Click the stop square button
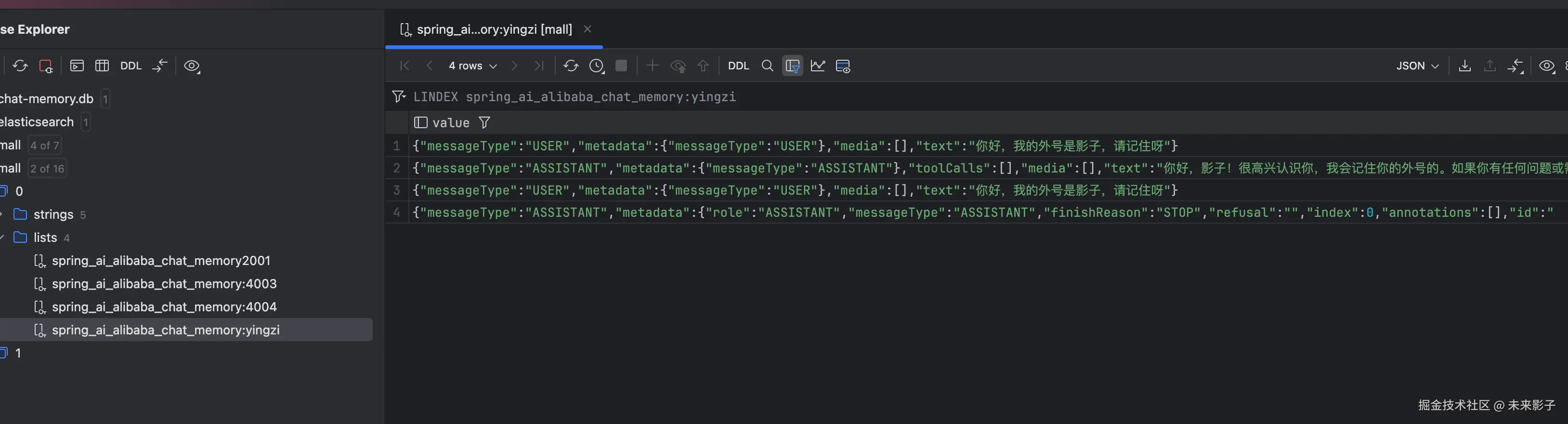The height and width of the screenshot is (424, 1568). 621,66
